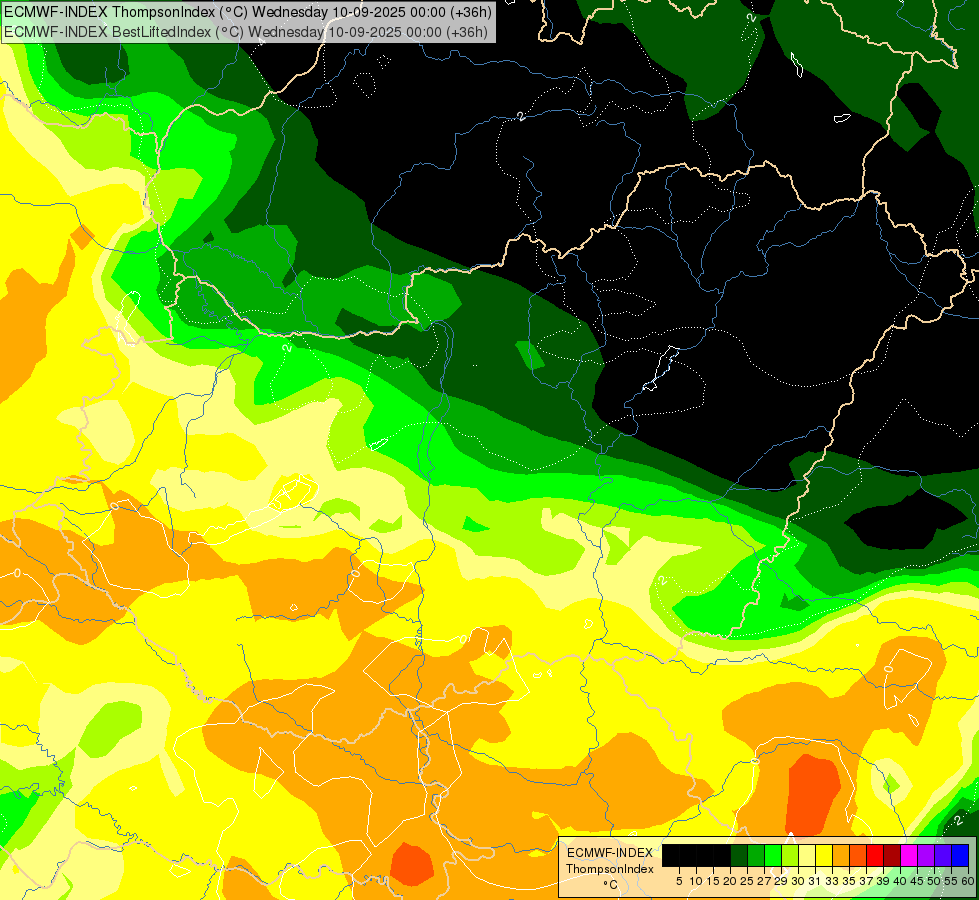Pick the bright green 27–29 legend swatch
979x900 pixels.
point(773,855)
